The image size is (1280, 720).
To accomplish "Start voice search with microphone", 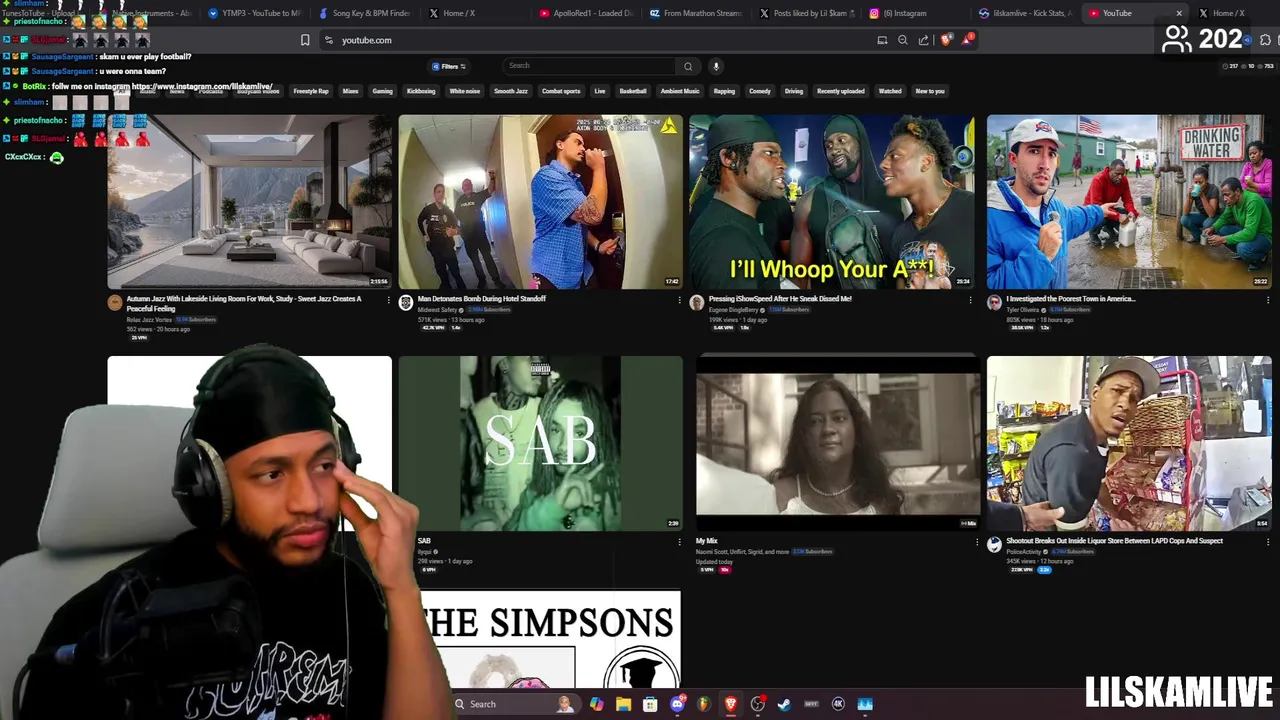I will tap(716, 66).
